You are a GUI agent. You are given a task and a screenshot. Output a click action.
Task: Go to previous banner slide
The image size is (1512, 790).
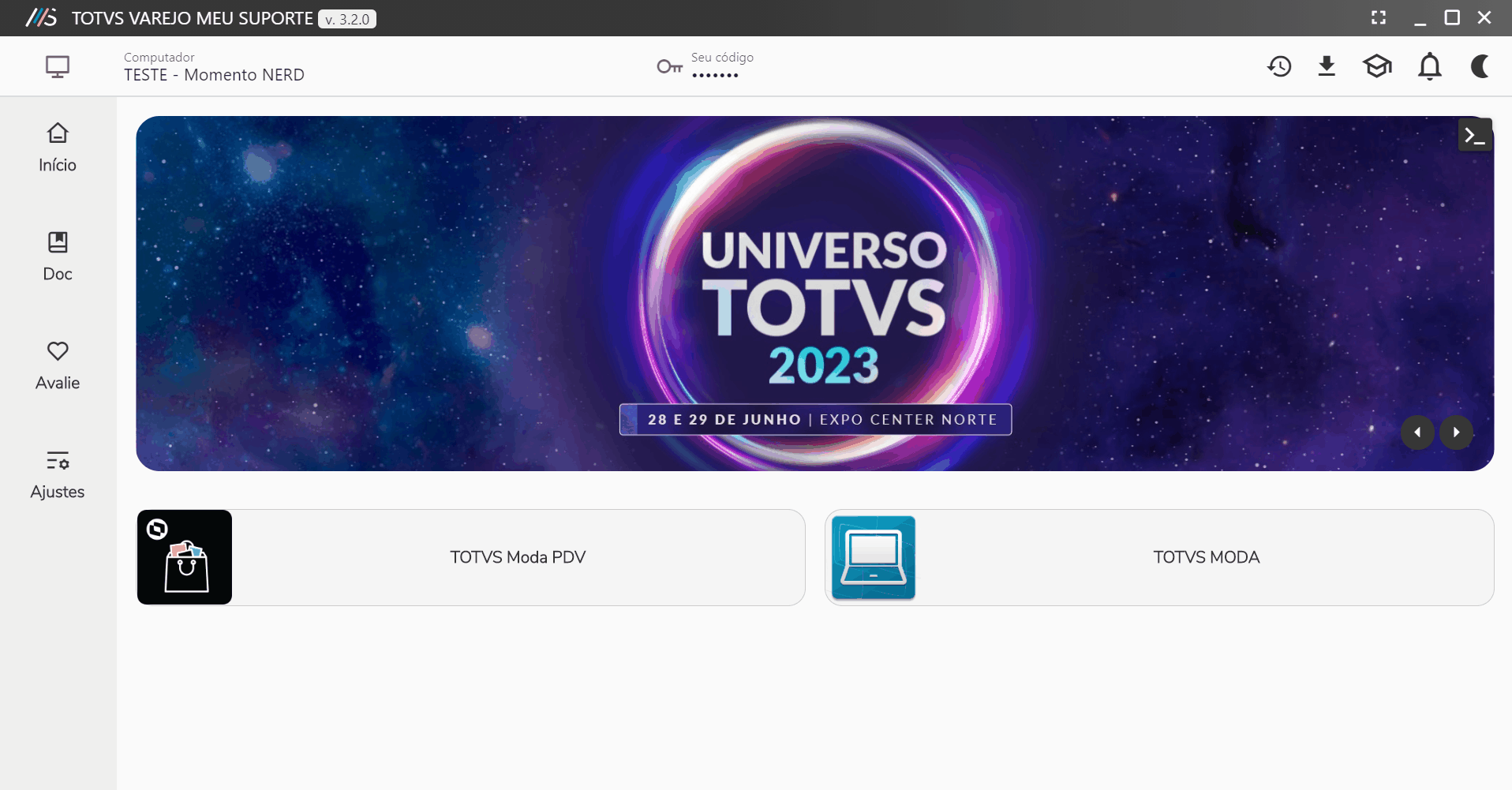(x=1417, y=432)
